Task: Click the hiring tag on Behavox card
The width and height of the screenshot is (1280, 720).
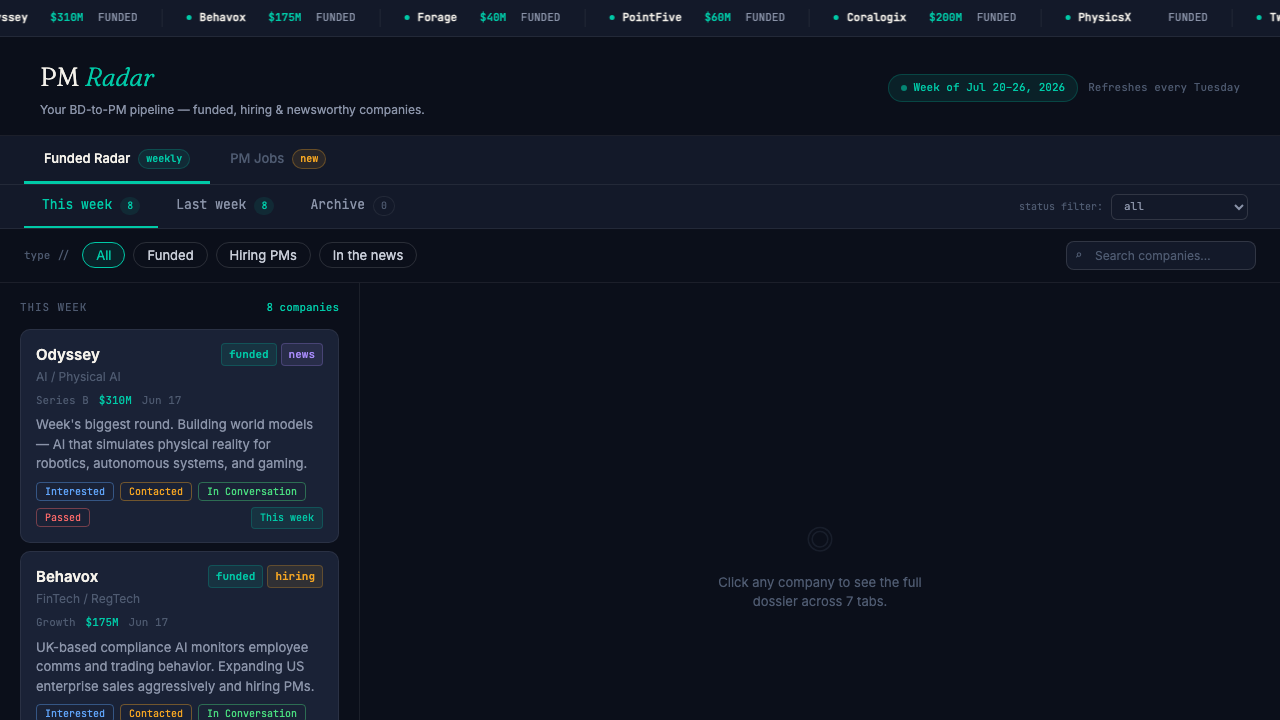Action: click(x=295, y=577)
